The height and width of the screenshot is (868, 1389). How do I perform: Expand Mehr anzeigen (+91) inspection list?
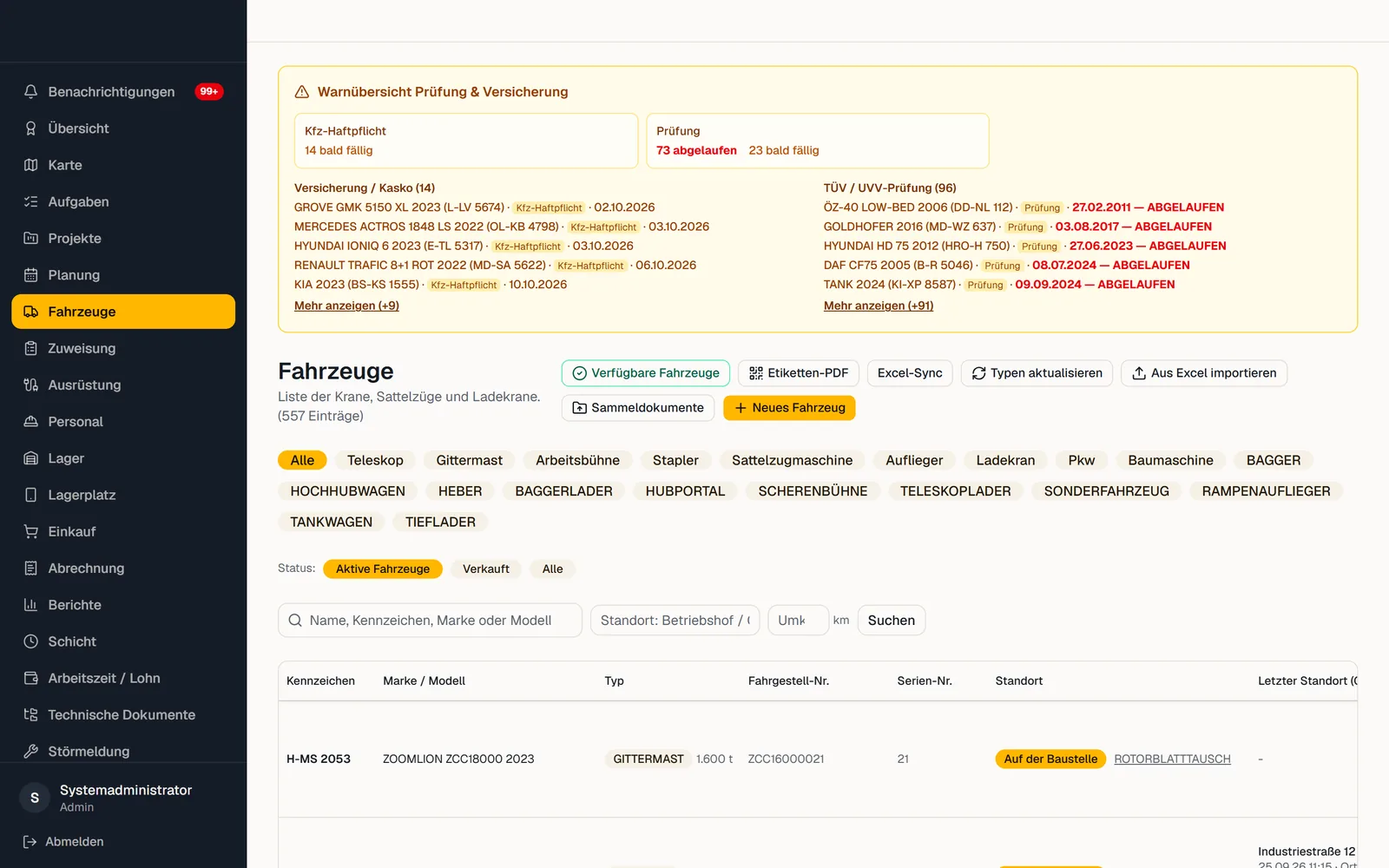point(879,306)
